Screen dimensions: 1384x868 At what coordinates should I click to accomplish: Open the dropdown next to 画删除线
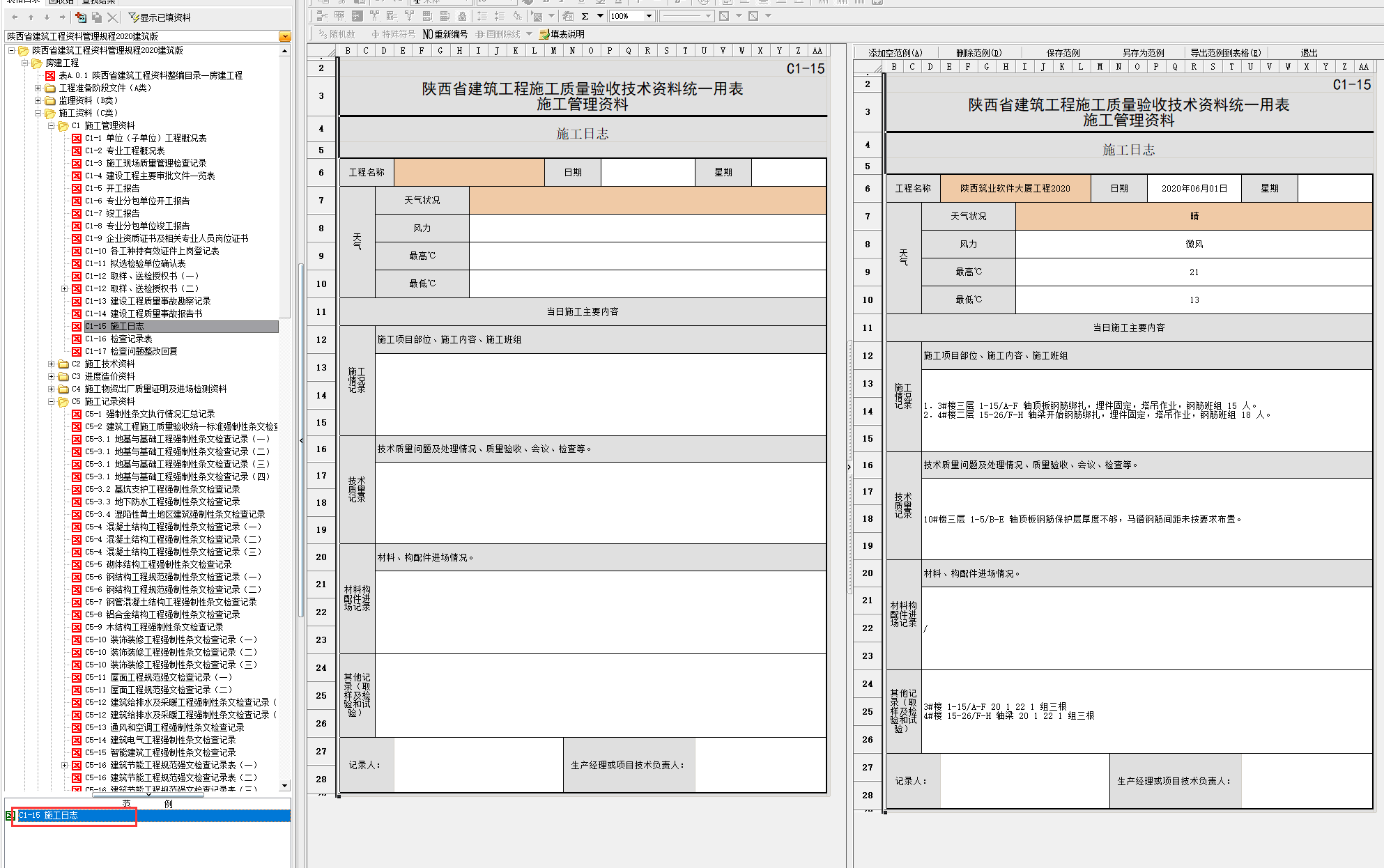point(529,34)
